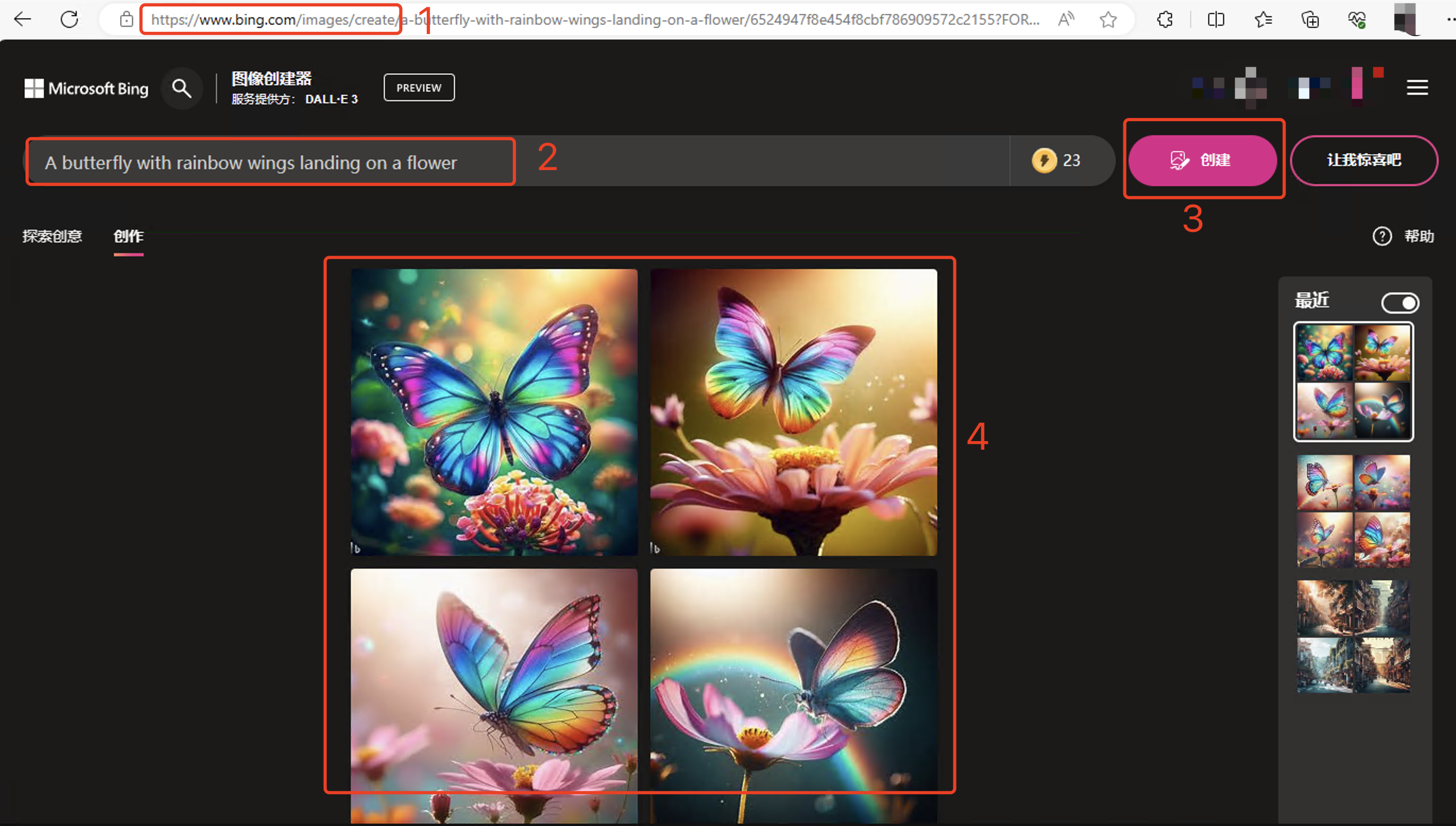
Task: Click the DALL-E 3 image creation icon
Action: point(1178,160)
